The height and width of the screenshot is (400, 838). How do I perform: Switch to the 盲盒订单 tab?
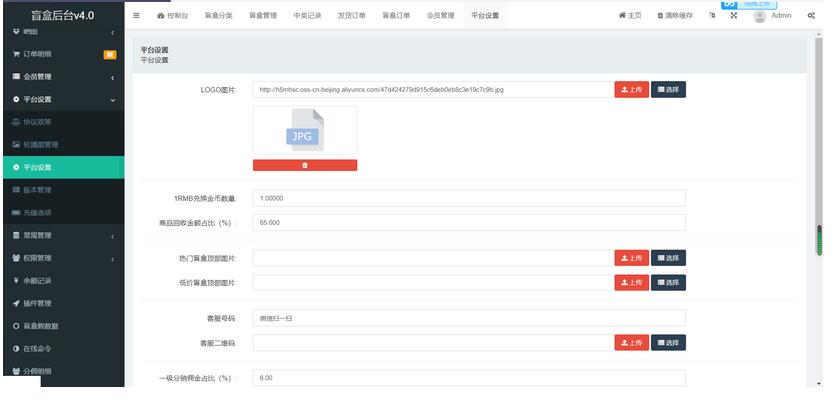click(396, 16)
